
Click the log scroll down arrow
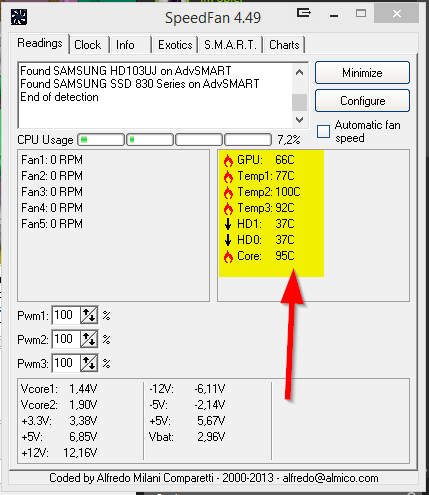pyautogui.click(x=299, y=120)
